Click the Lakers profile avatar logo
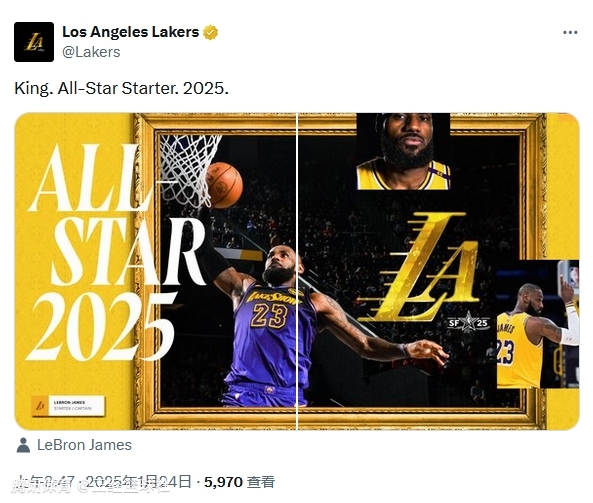 34,42
